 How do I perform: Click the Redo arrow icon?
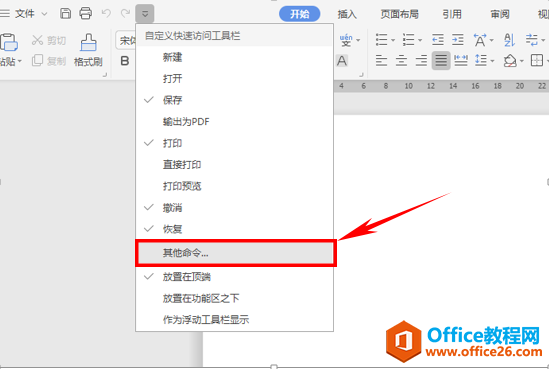(x=125, y=14)
